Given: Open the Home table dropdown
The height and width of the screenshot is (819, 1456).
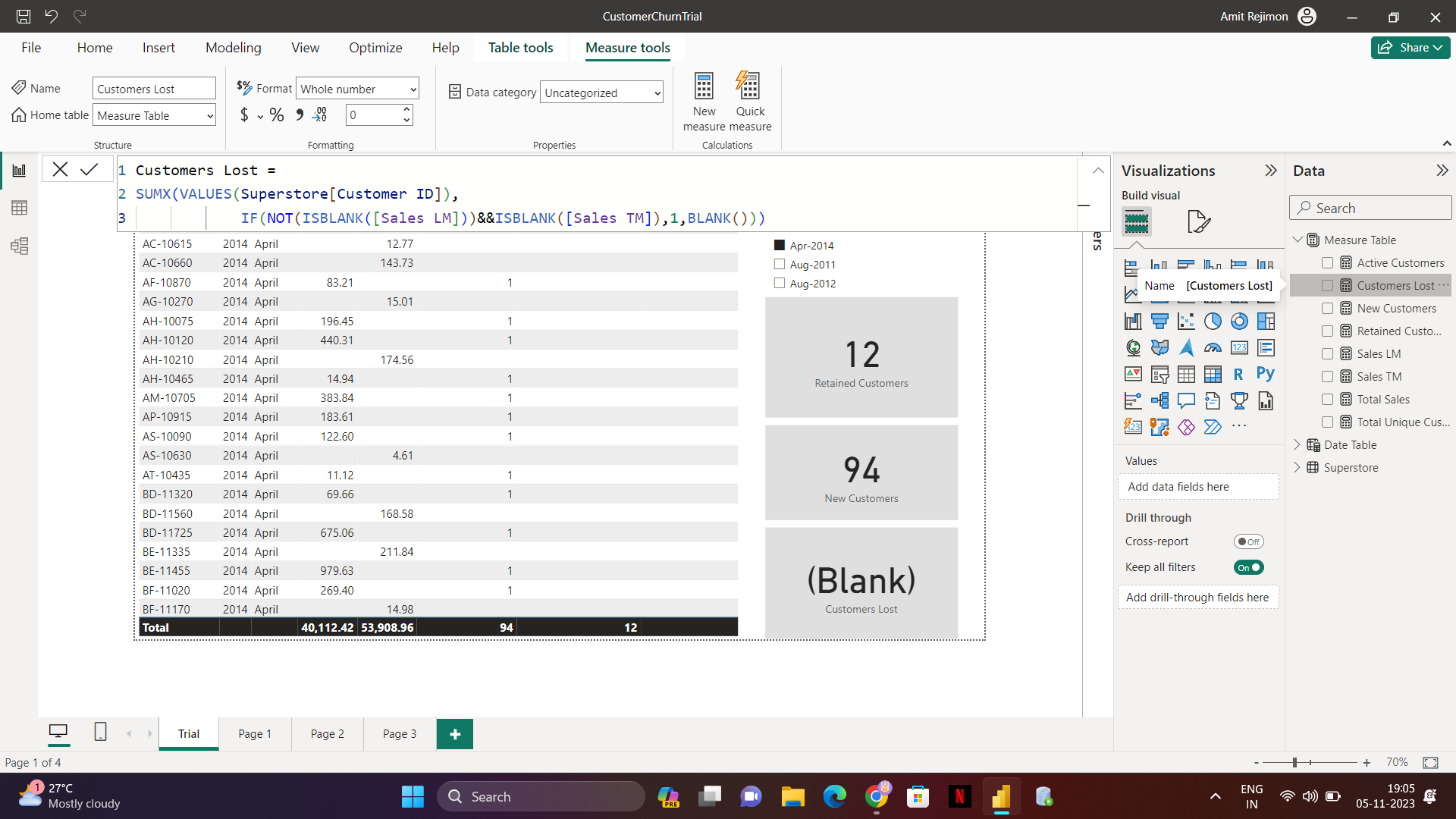Looking at the screenshot, I should click(x=154, y=115).
